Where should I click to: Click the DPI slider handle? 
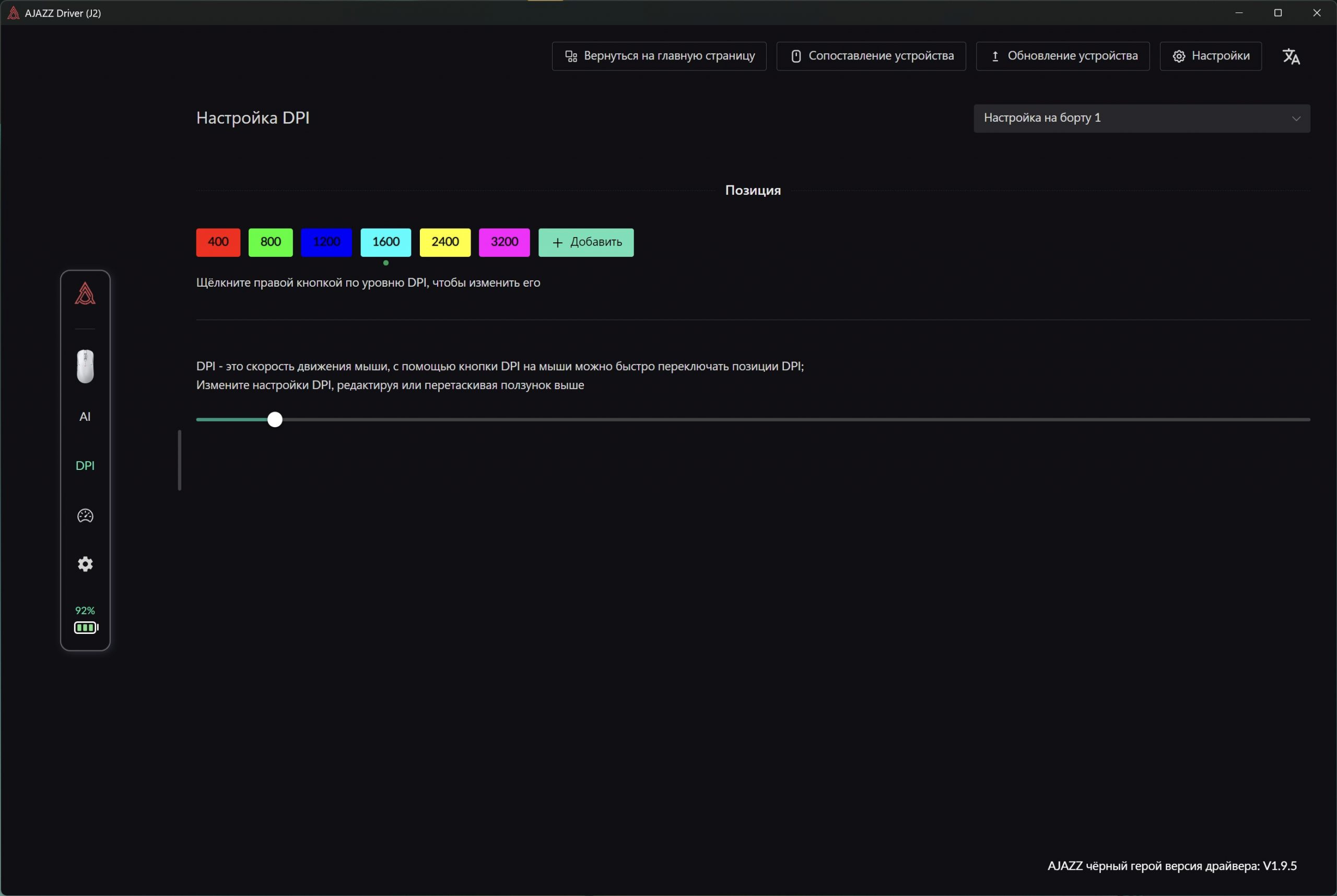tap(275, 419)
